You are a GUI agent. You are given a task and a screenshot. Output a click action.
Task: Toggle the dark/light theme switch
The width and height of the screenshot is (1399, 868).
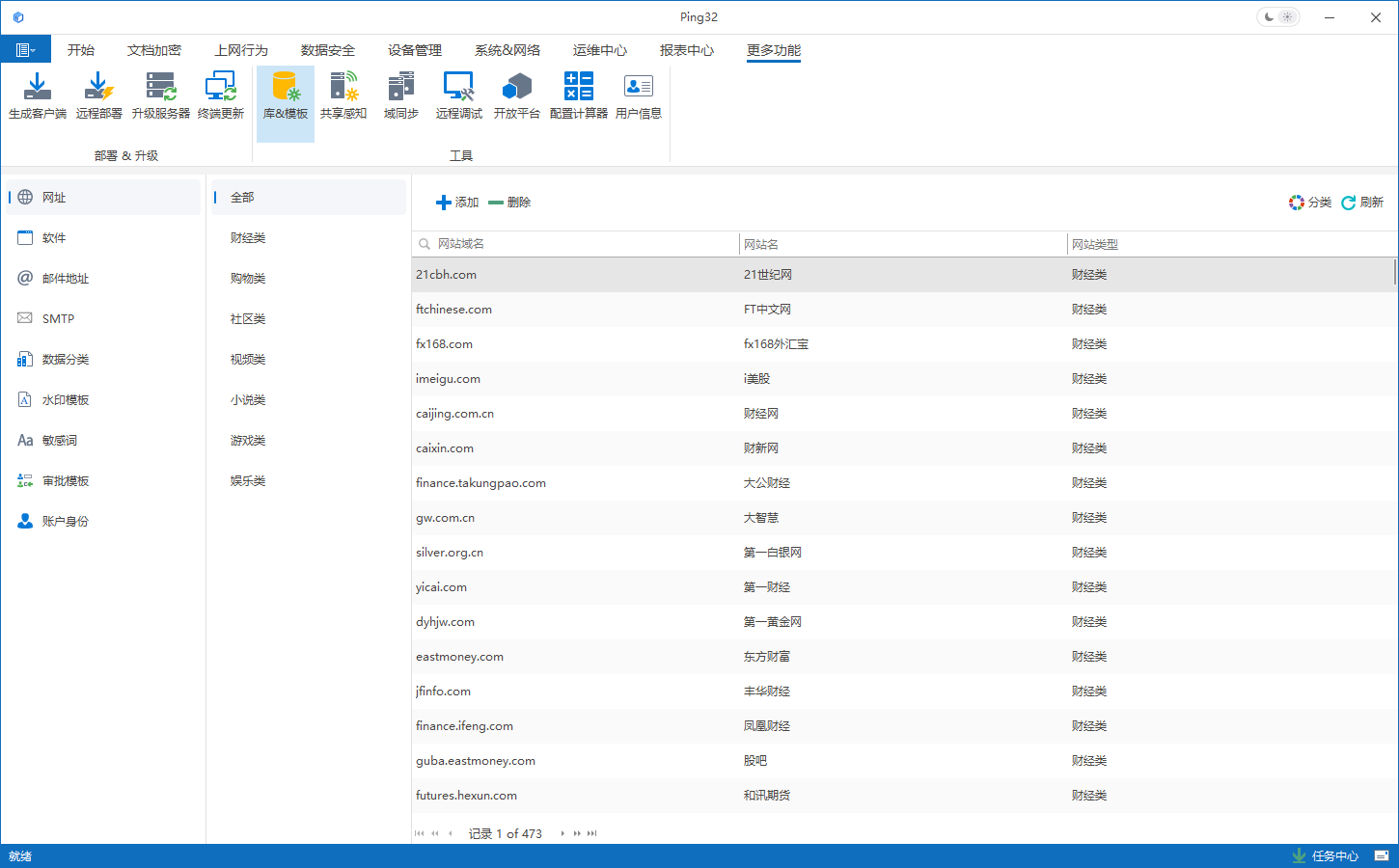[1277, 17]
